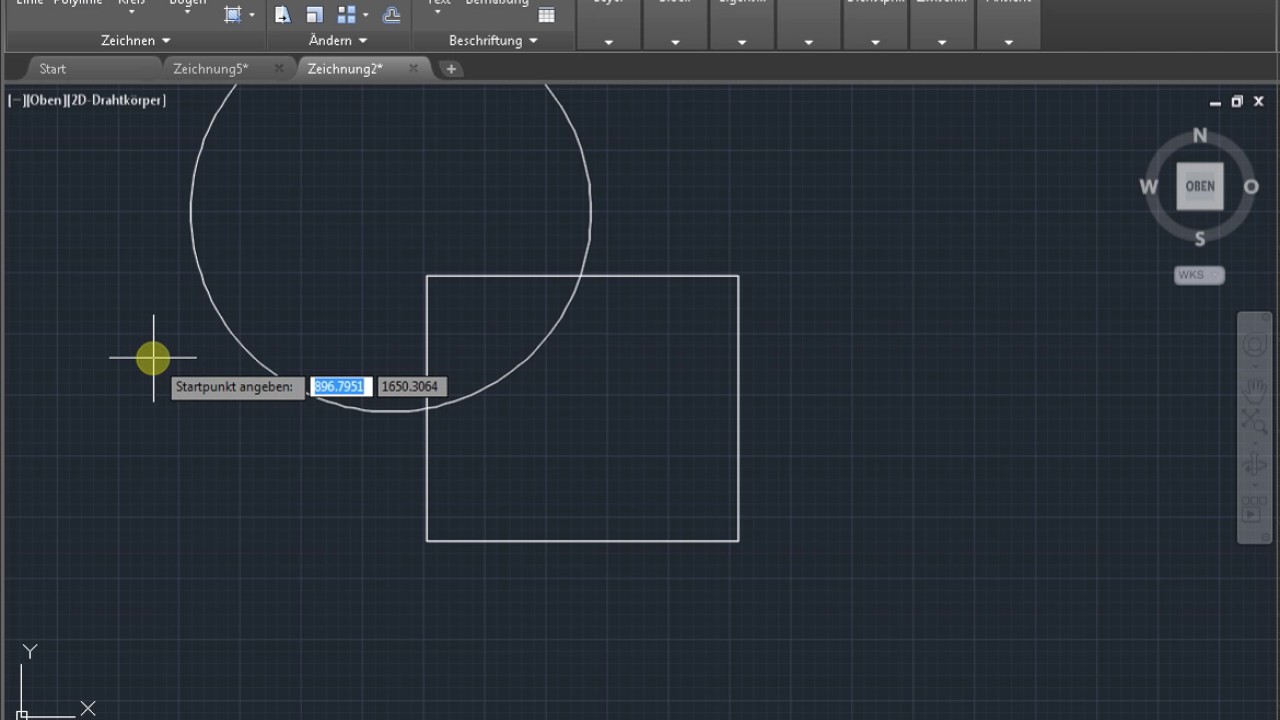Expand the Beschriftung panel
1280x720 pixels.
pos(494,40)
